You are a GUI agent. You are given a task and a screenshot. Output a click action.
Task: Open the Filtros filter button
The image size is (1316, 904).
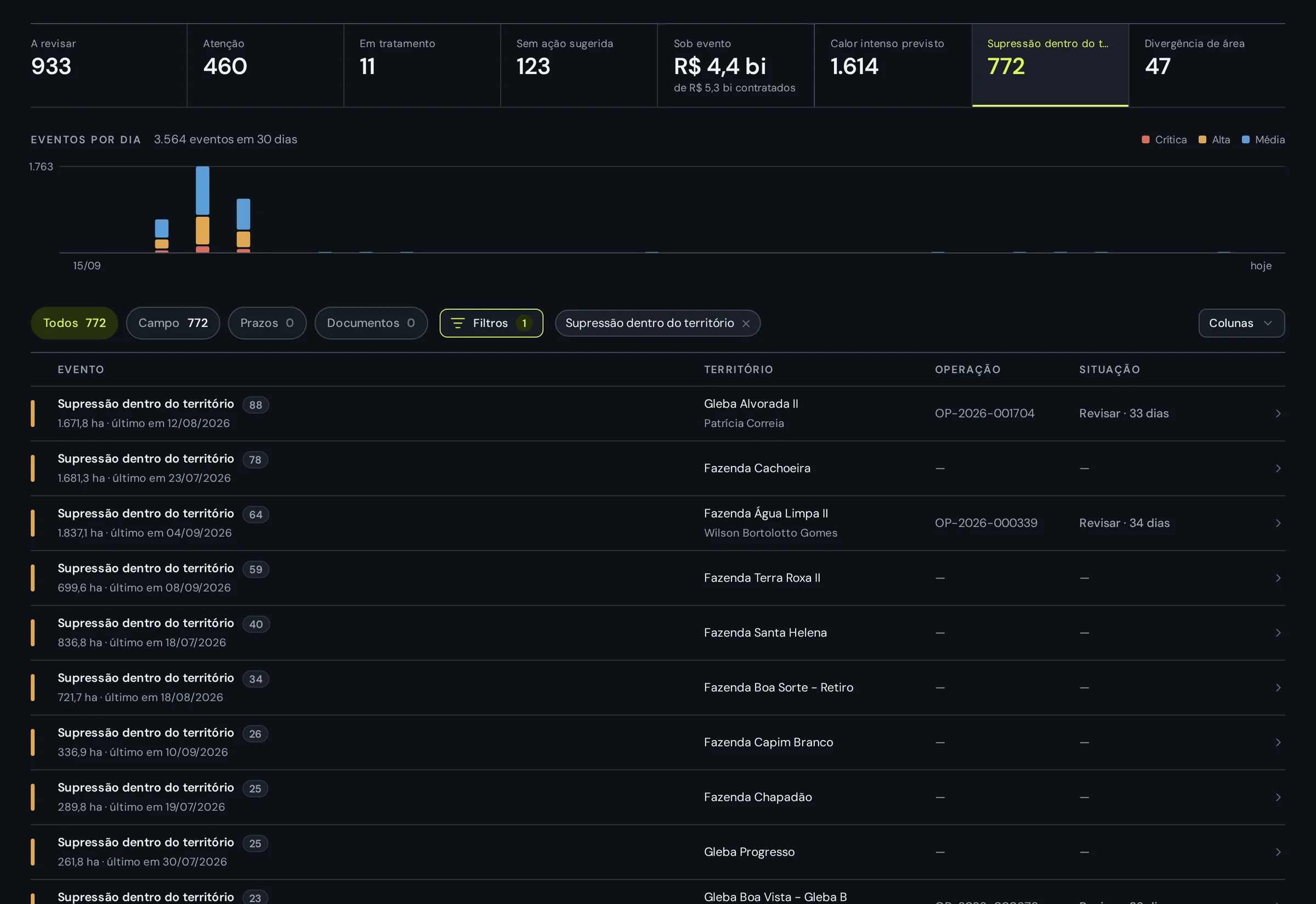point(491,323)
